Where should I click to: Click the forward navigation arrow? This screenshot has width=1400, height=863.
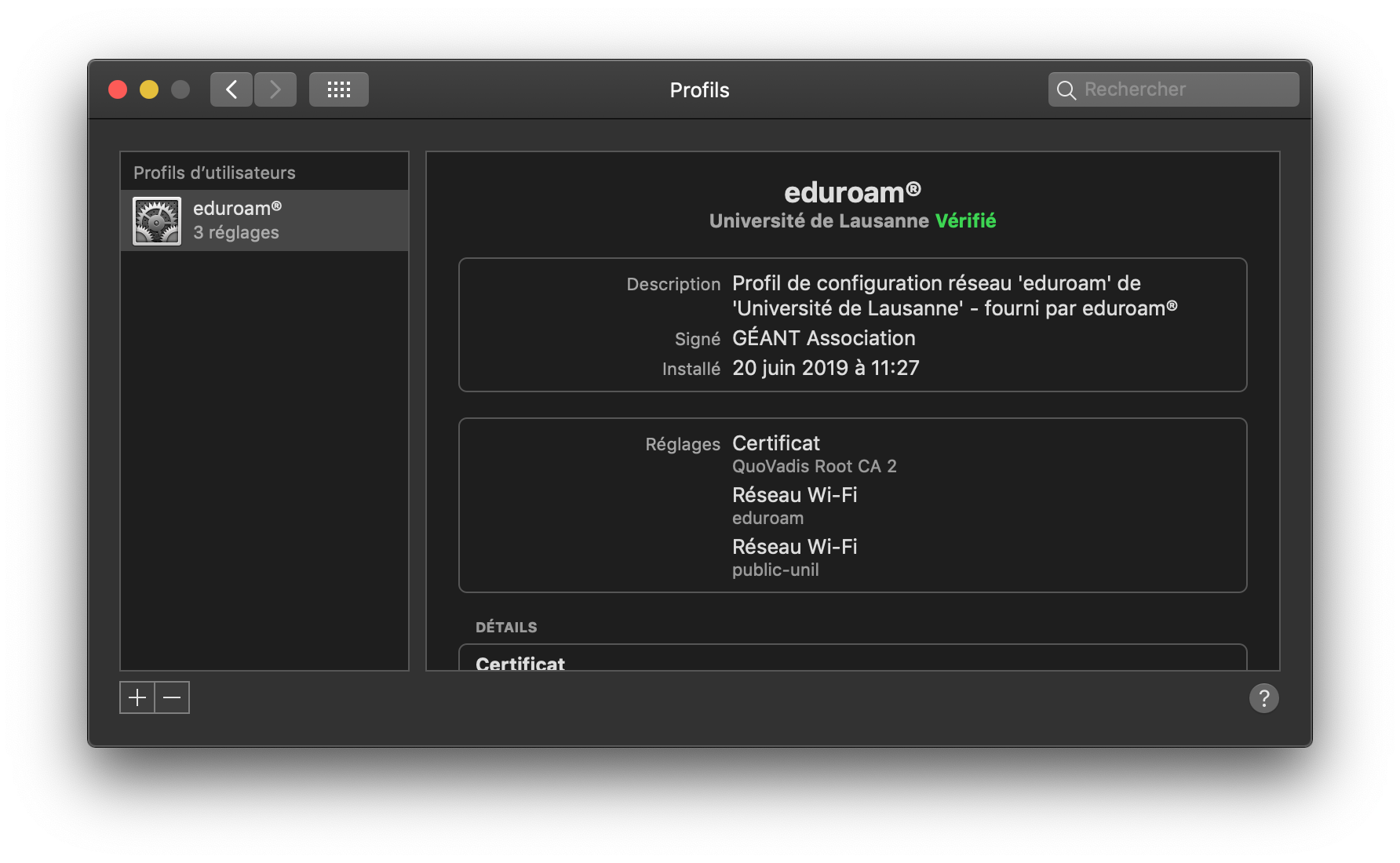(275, 89)
